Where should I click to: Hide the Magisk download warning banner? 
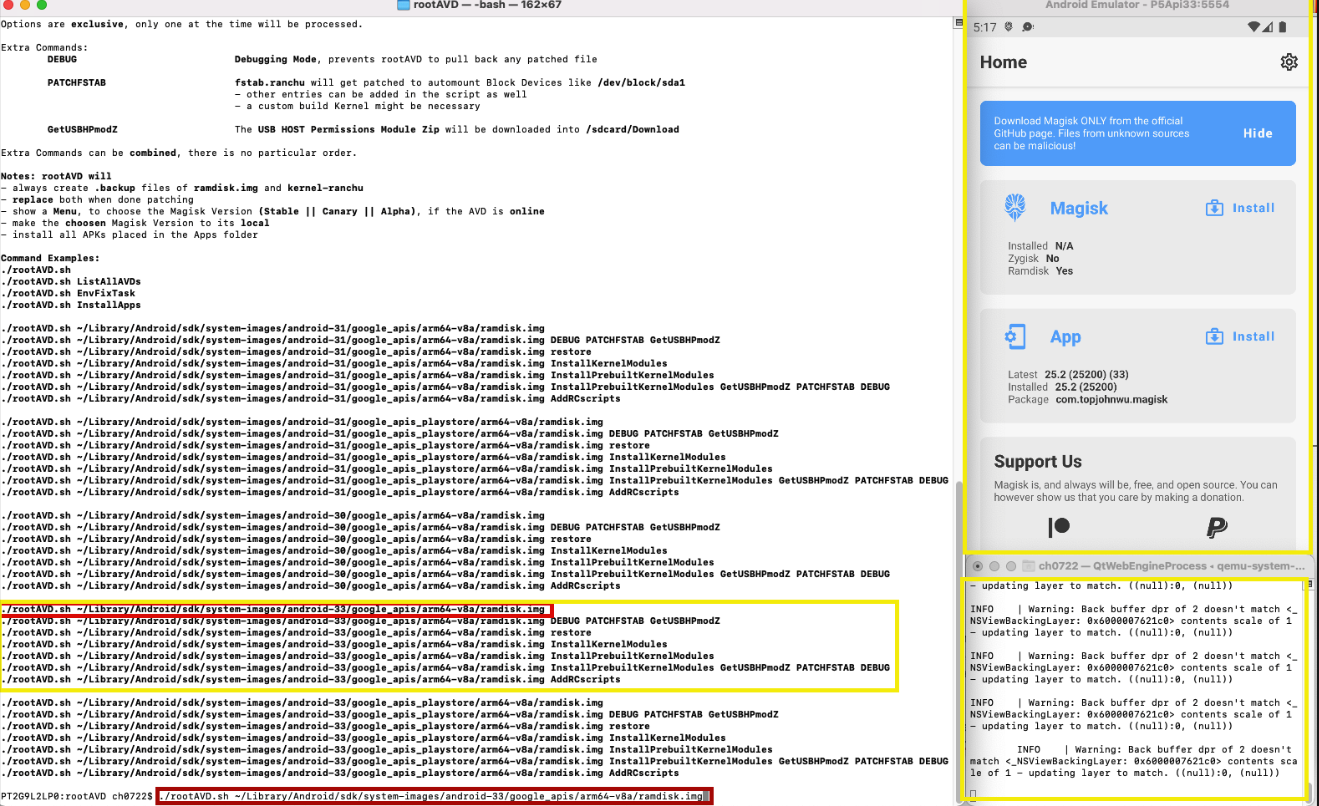pyautogui.click(x=1257, y=133)
